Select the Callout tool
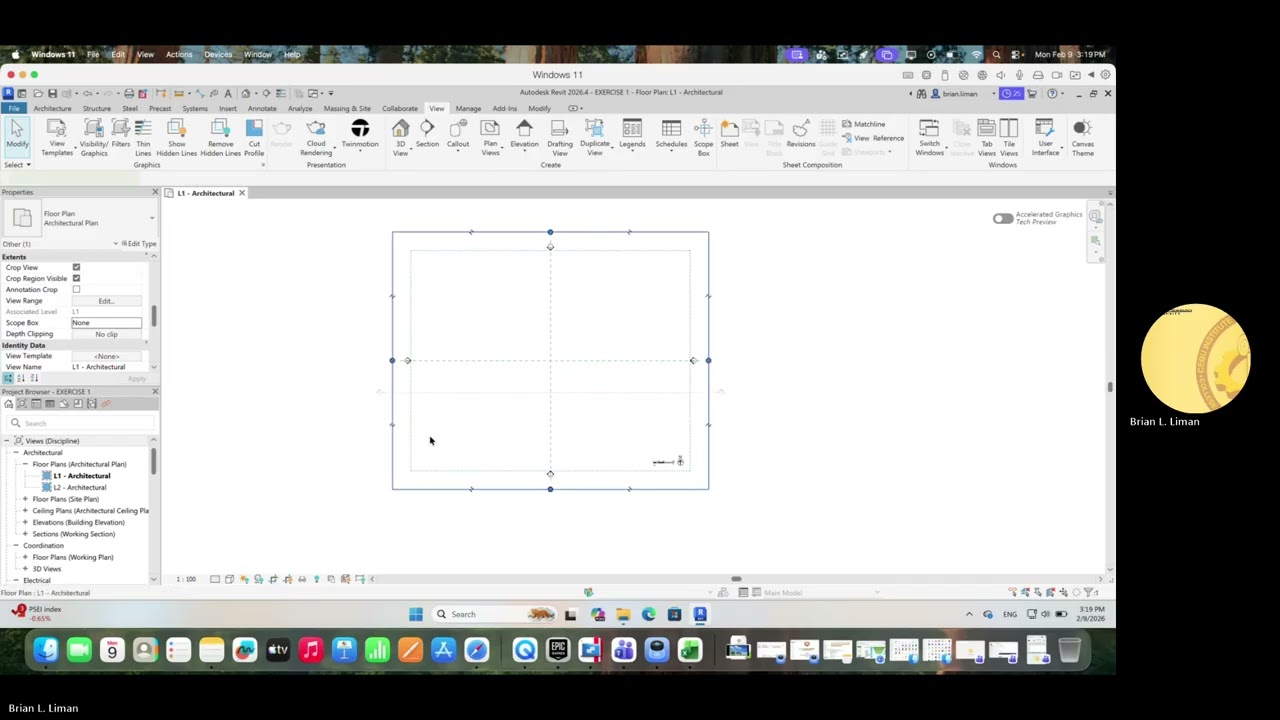This screenshot has width=1280, height=720. pyautogui.click(x=458, y=134)
